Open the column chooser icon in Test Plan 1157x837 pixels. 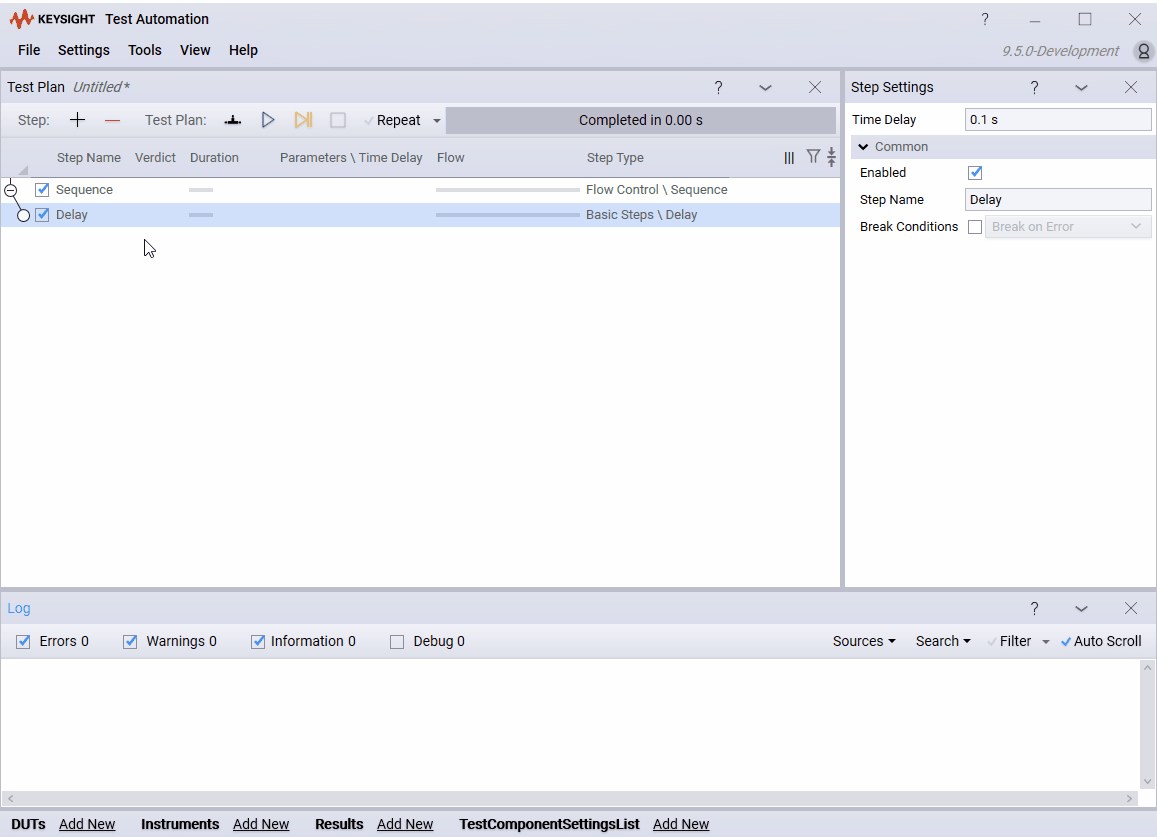click(x=790, y=157)
